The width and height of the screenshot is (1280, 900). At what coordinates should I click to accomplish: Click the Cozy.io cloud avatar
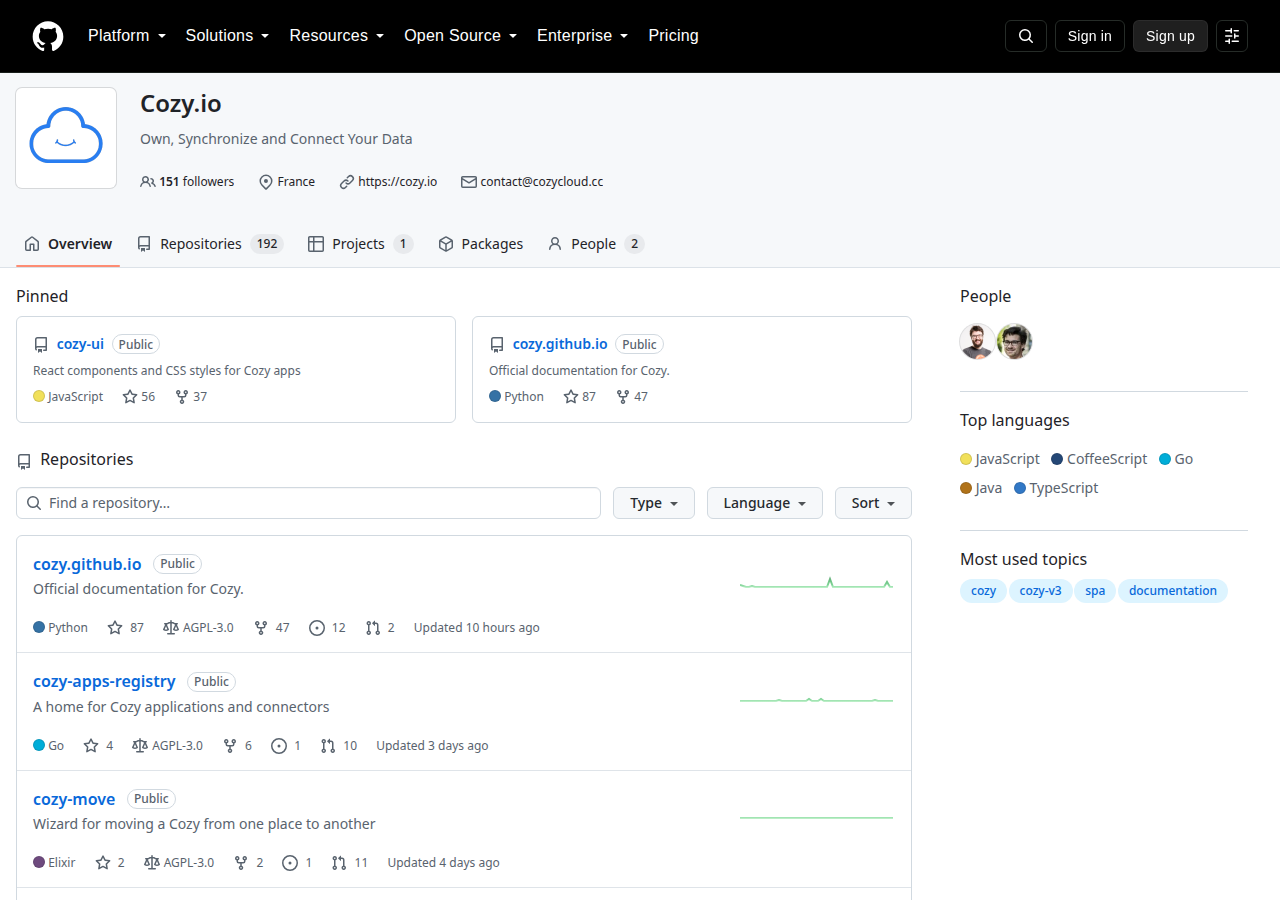(66, 138)
